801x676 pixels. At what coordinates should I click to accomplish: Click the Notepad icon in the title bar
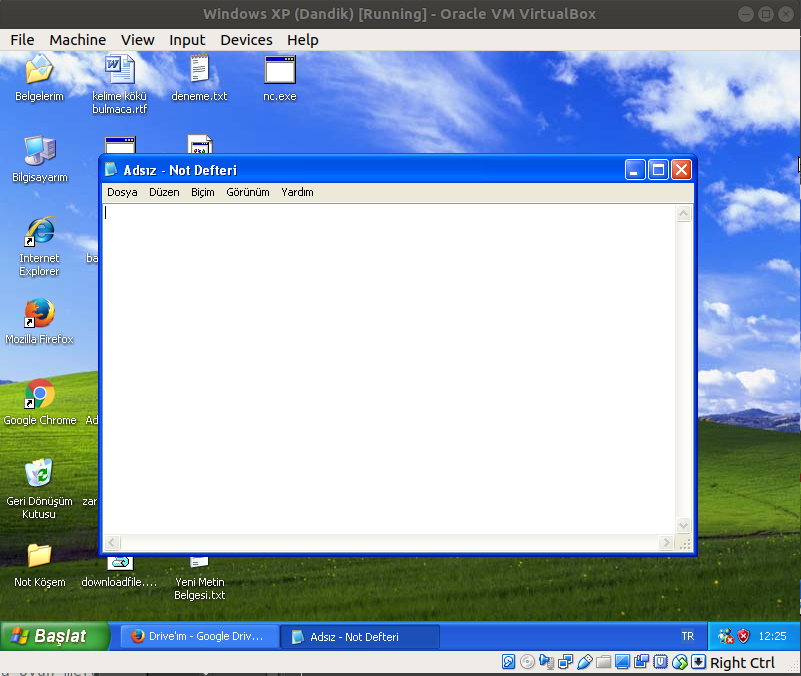coord(111,169)
